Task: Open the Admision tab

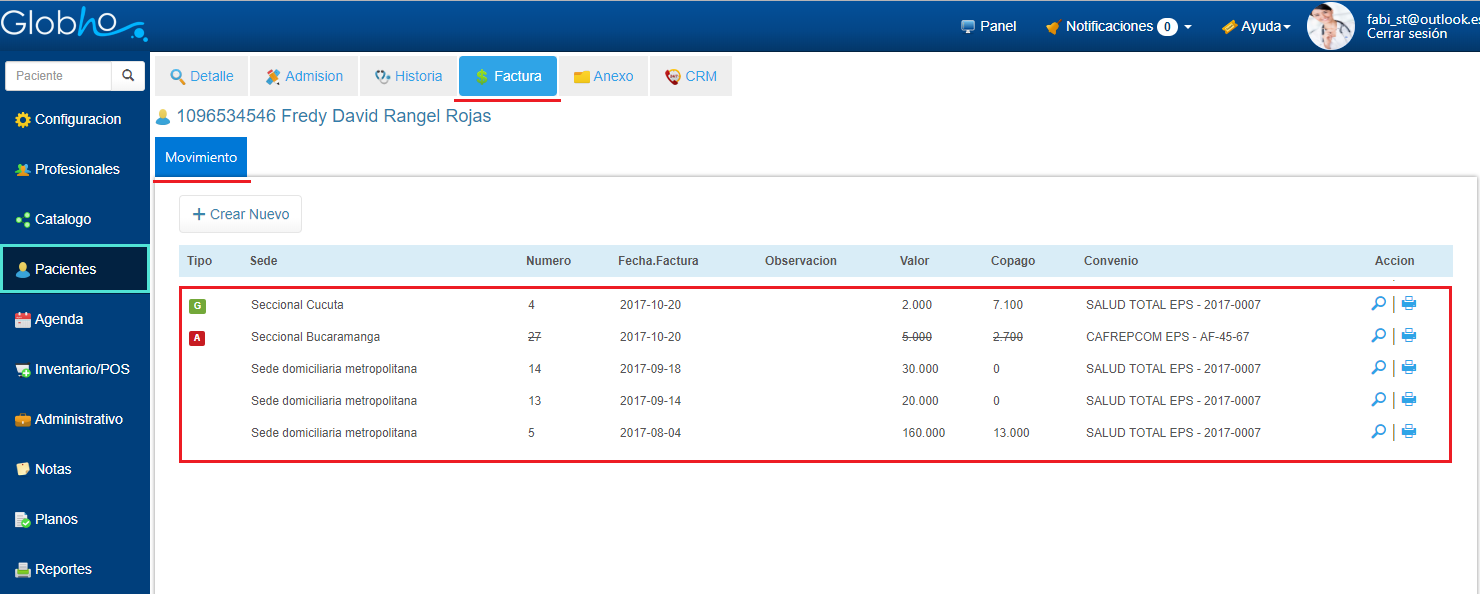Action: point(304,76)
